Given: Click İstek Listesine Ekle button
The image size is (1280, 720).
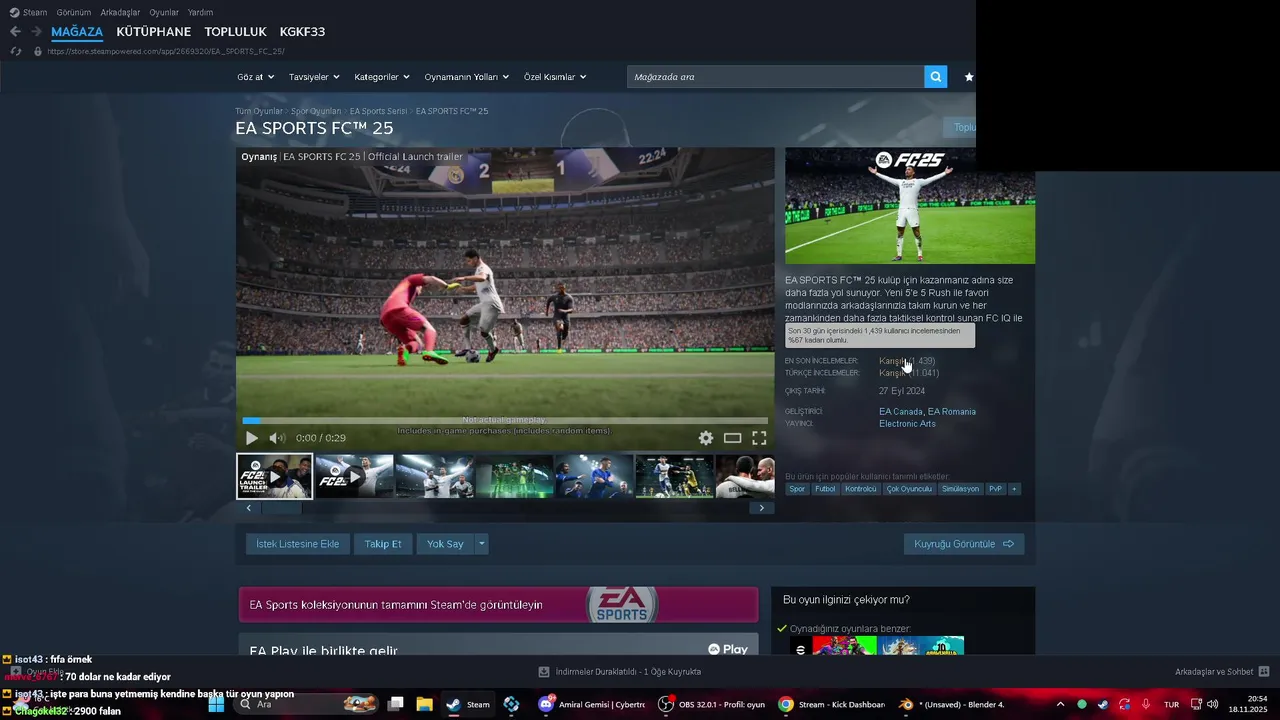Looking at the screenshot, I should click(x=298, y=544).
